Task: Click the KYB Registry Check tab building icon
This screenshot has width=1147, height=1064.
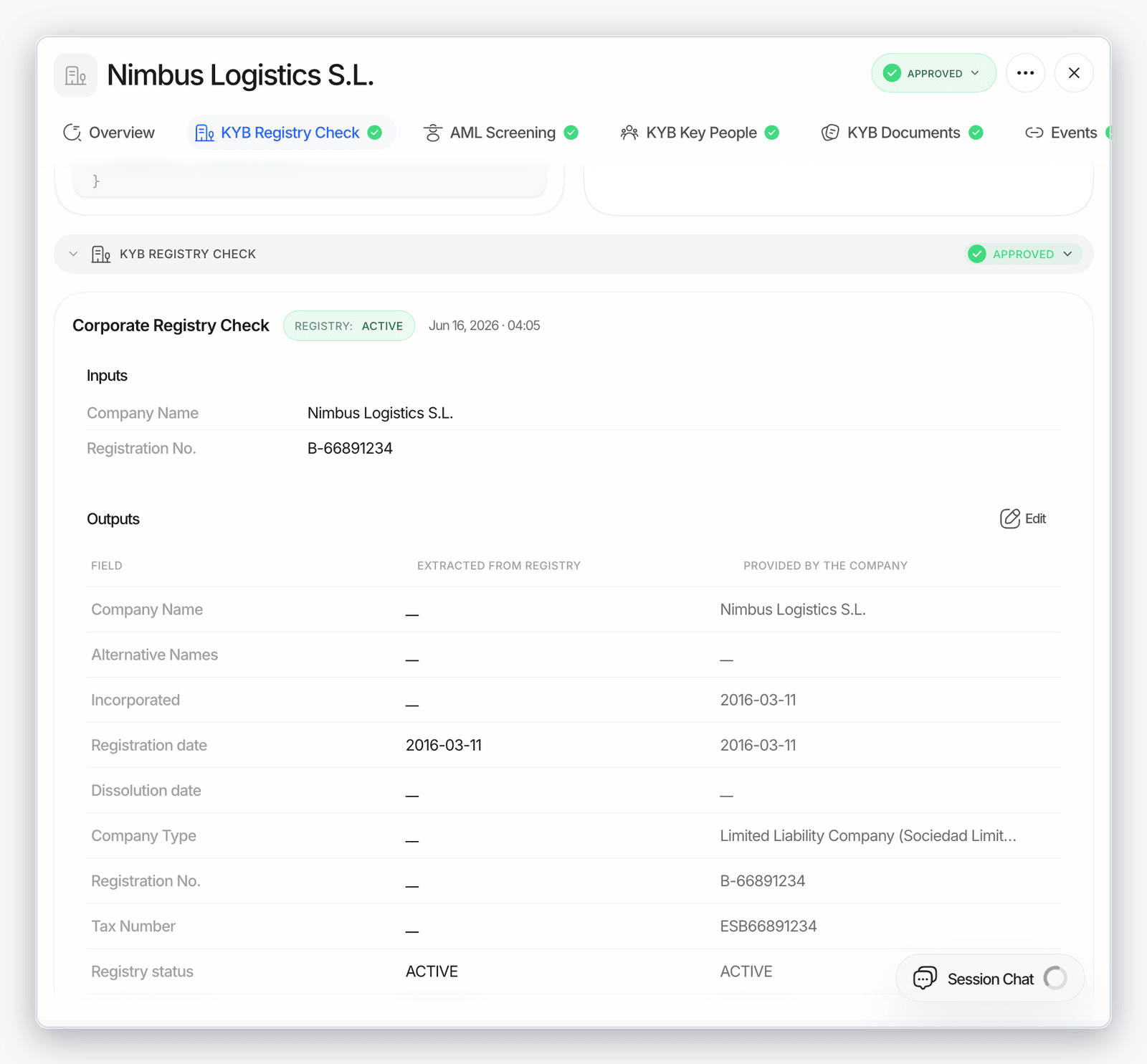Action: (204, 133)
